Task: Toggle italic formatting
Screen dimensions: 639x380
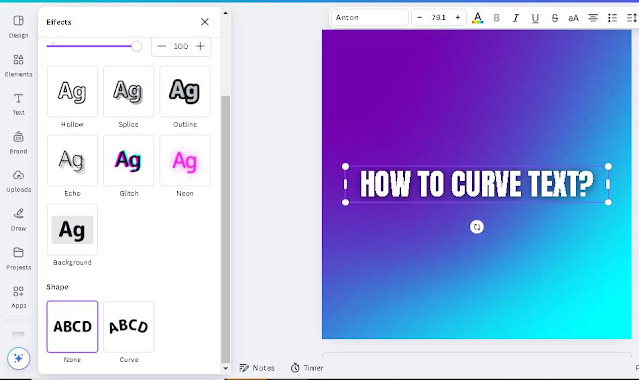Action: point(516,18)
